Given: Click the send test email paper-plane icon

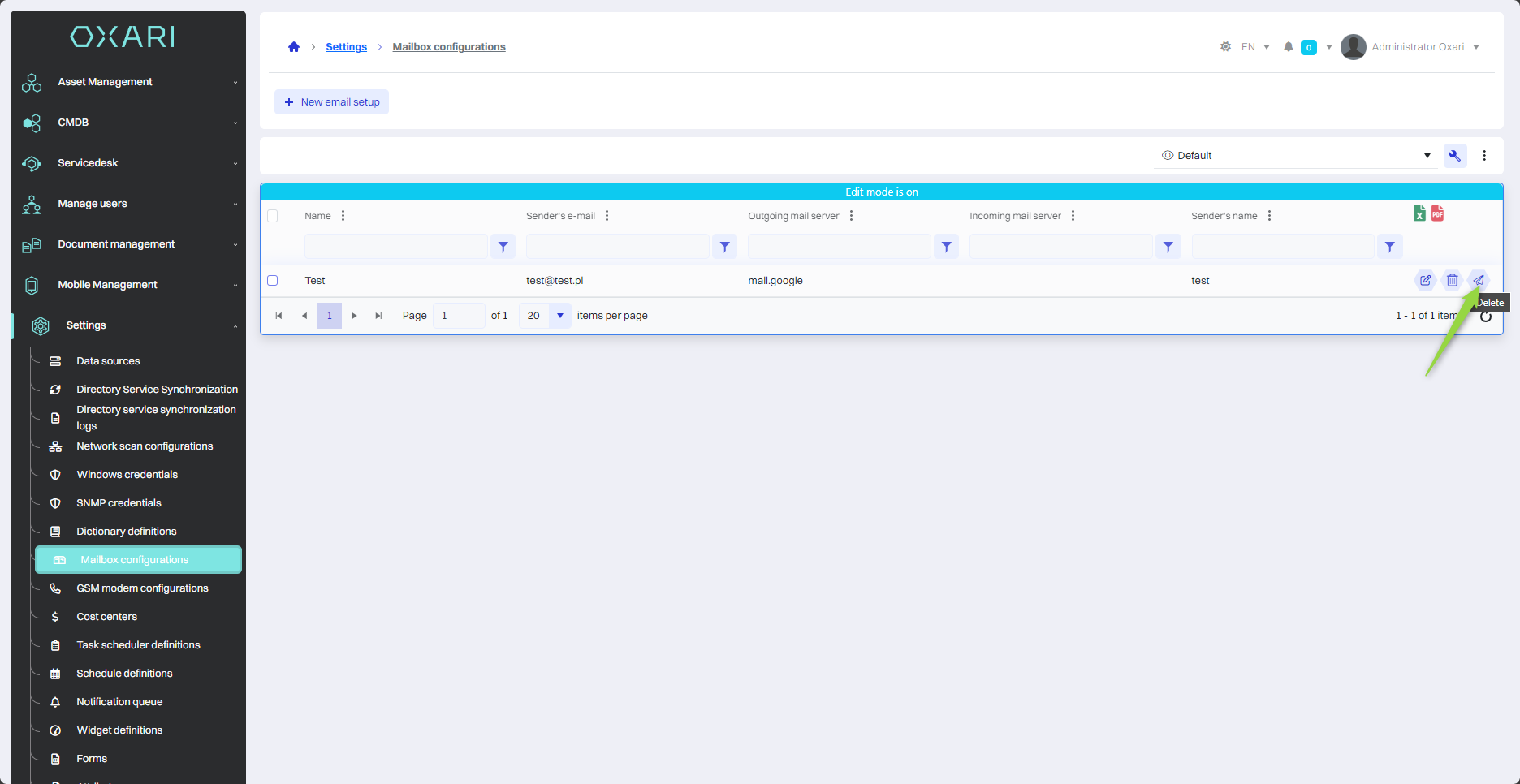Looking at the screenshot, I should tap(1479, 281).
